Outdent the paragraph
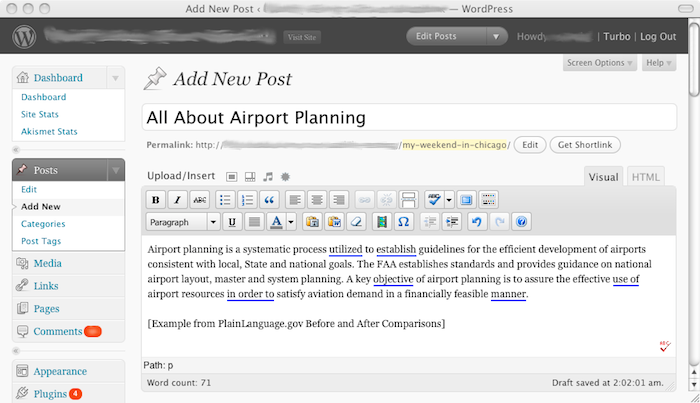 pos(429,222)
